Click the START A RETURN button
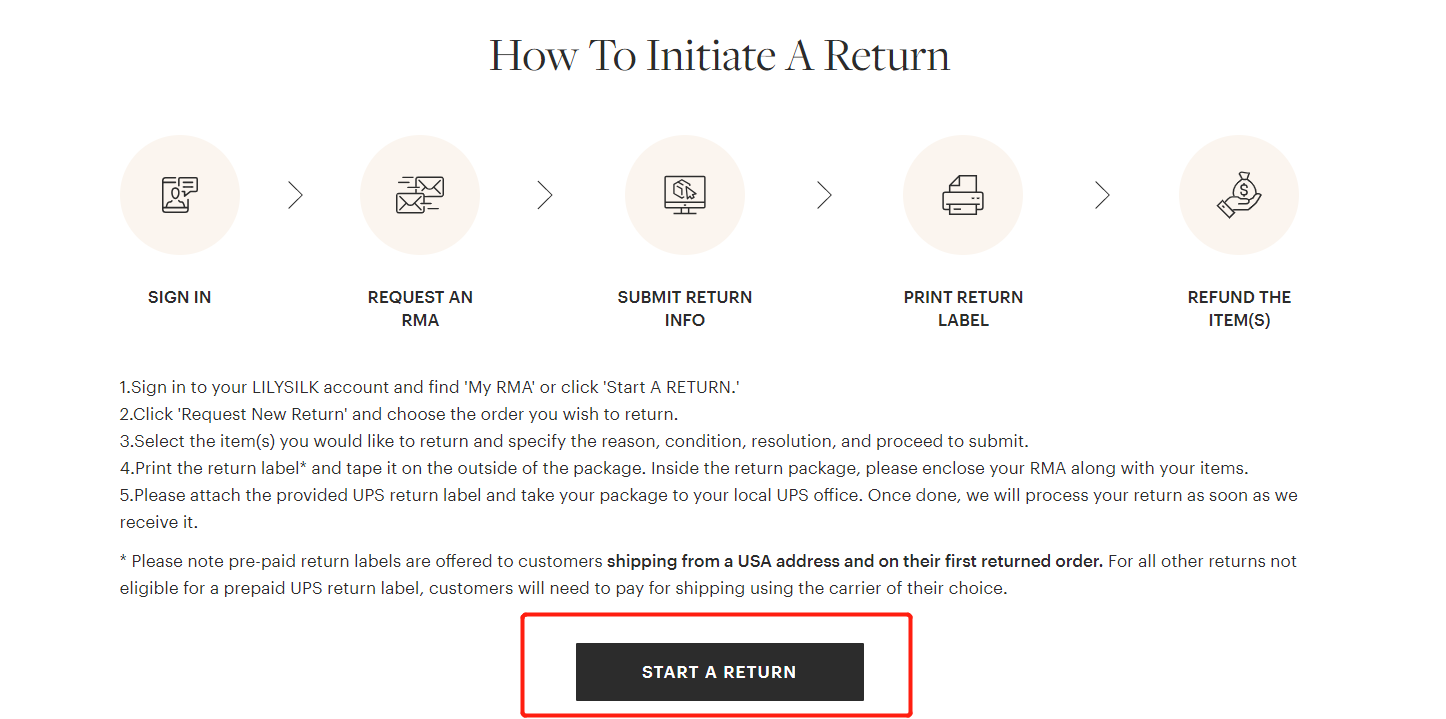 click(720, 672)
